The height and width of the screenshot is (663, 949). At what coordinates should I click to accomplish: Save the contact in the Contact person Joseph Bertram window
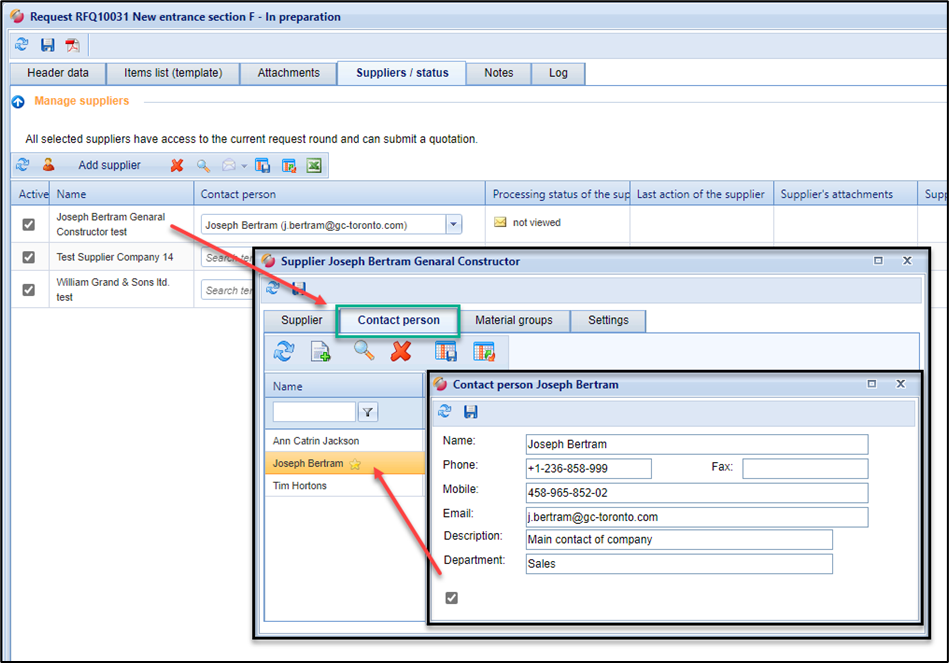coord(471,412)
